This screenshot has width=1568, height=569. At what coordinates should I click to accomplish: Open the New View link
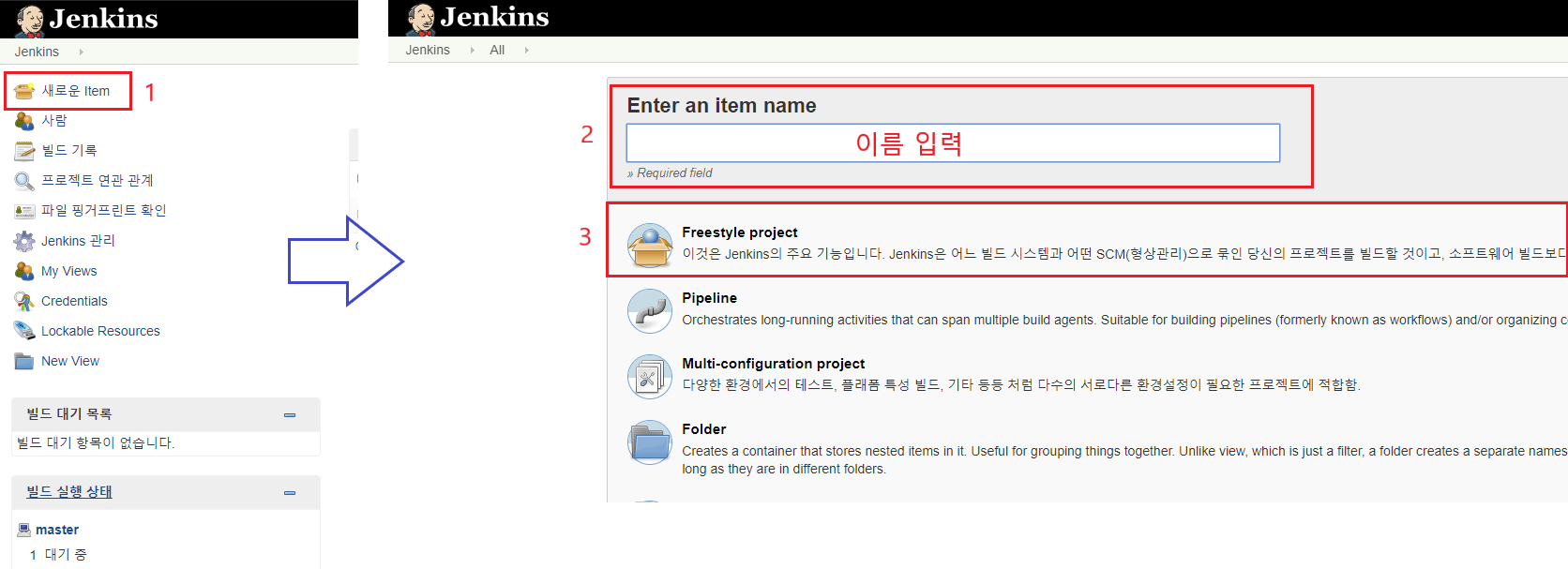[x=70, y=361]
